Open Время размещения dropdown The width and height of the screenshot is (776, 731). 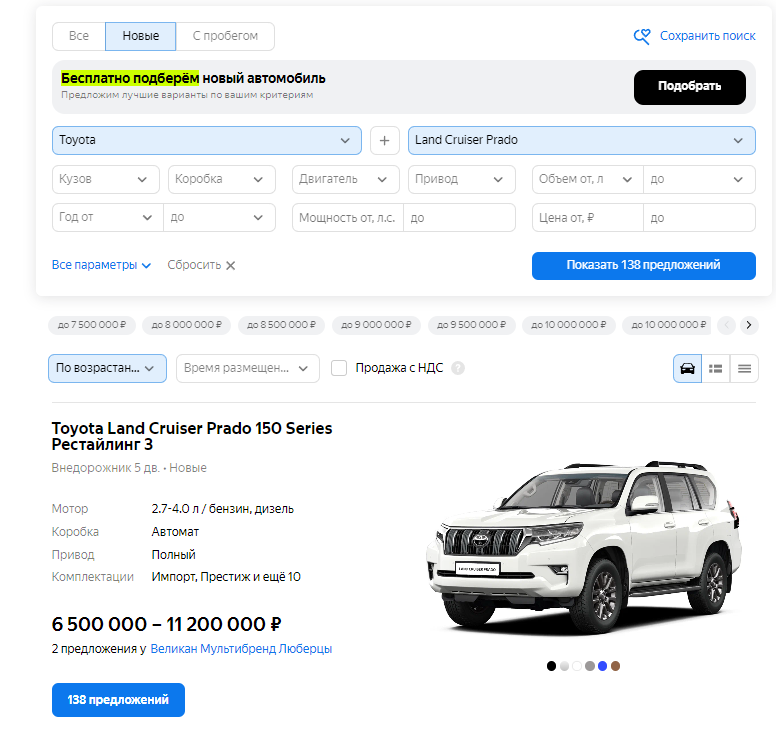247,368
